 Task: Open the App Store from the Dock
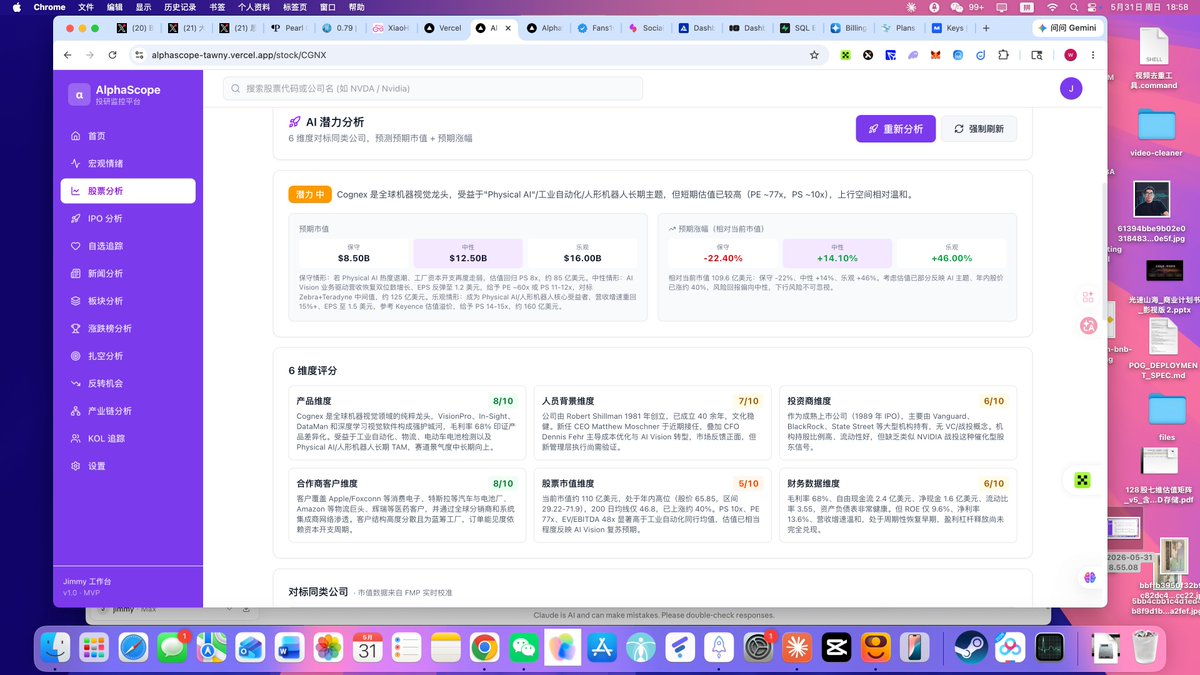[x=602, y=648]
